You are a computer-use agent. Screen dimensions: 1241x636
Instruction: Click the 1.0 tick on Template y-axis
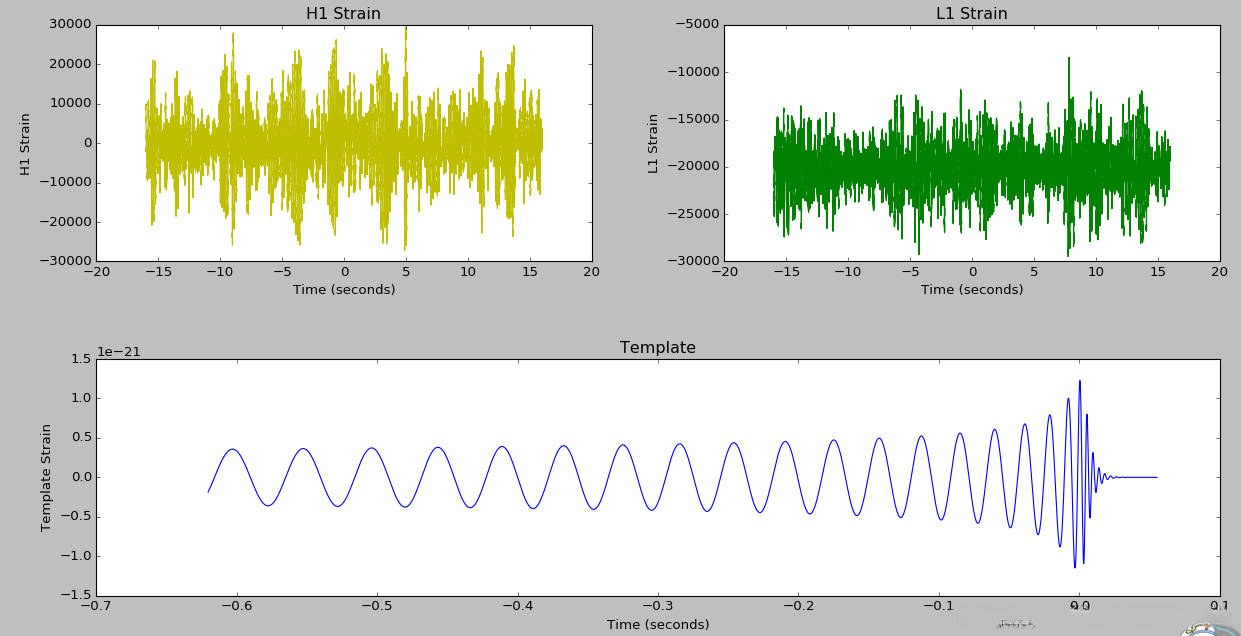[x=81, y=398]
